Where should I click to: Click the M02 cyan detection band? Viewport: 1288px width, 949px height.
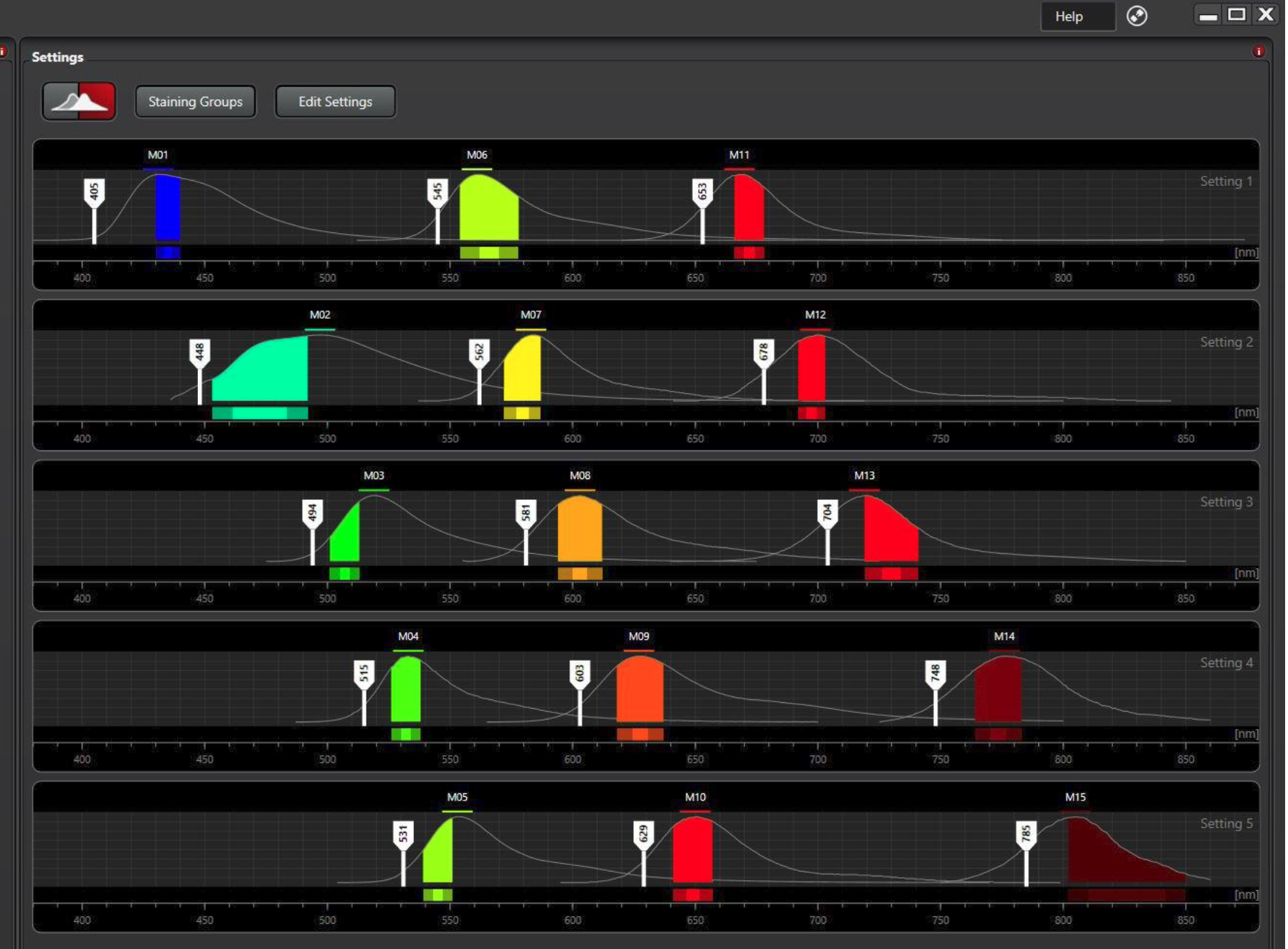pyautogui.click(x=260, y=369)
